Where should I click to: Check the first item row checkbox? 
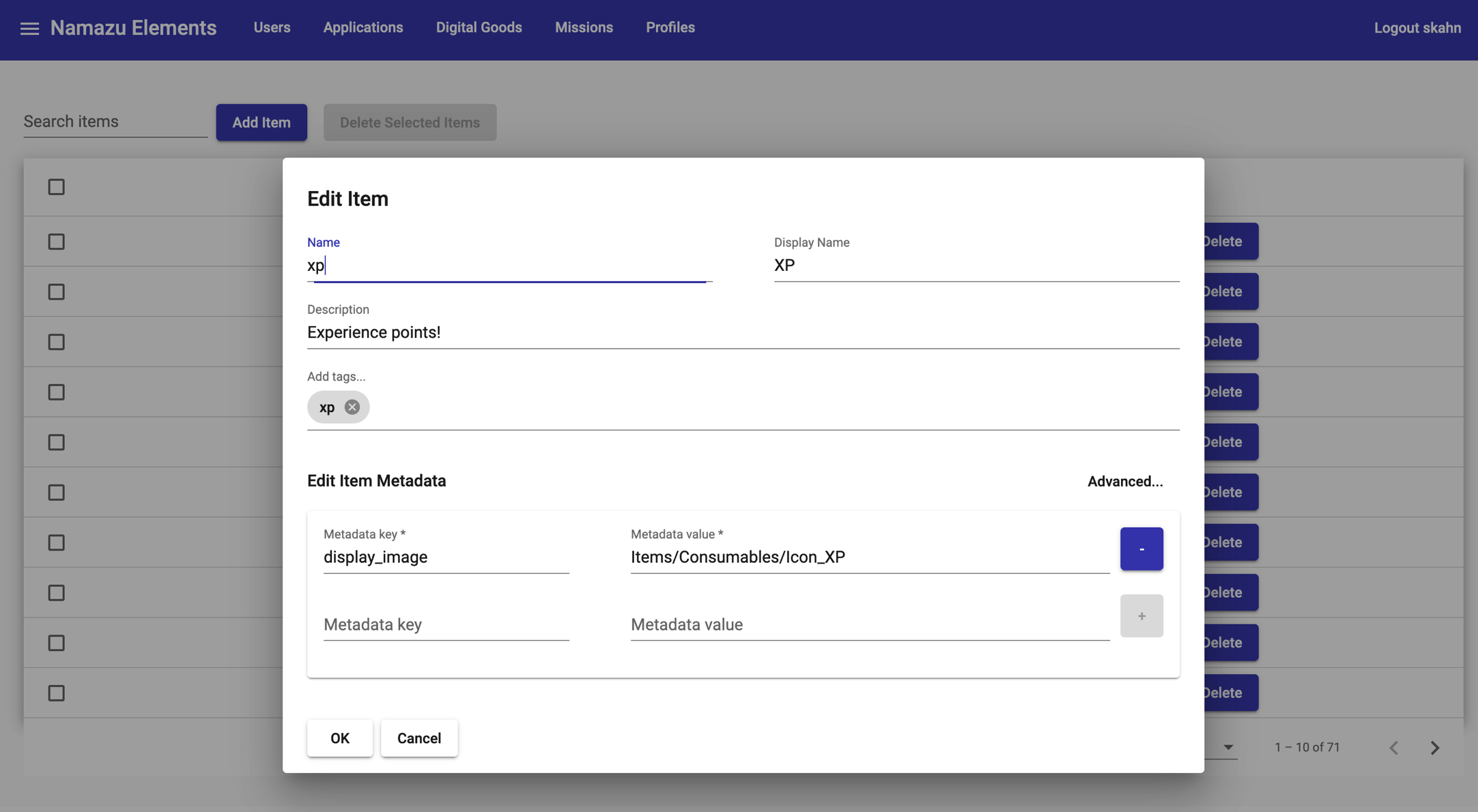pyautogui.click(x=56, y=242)
